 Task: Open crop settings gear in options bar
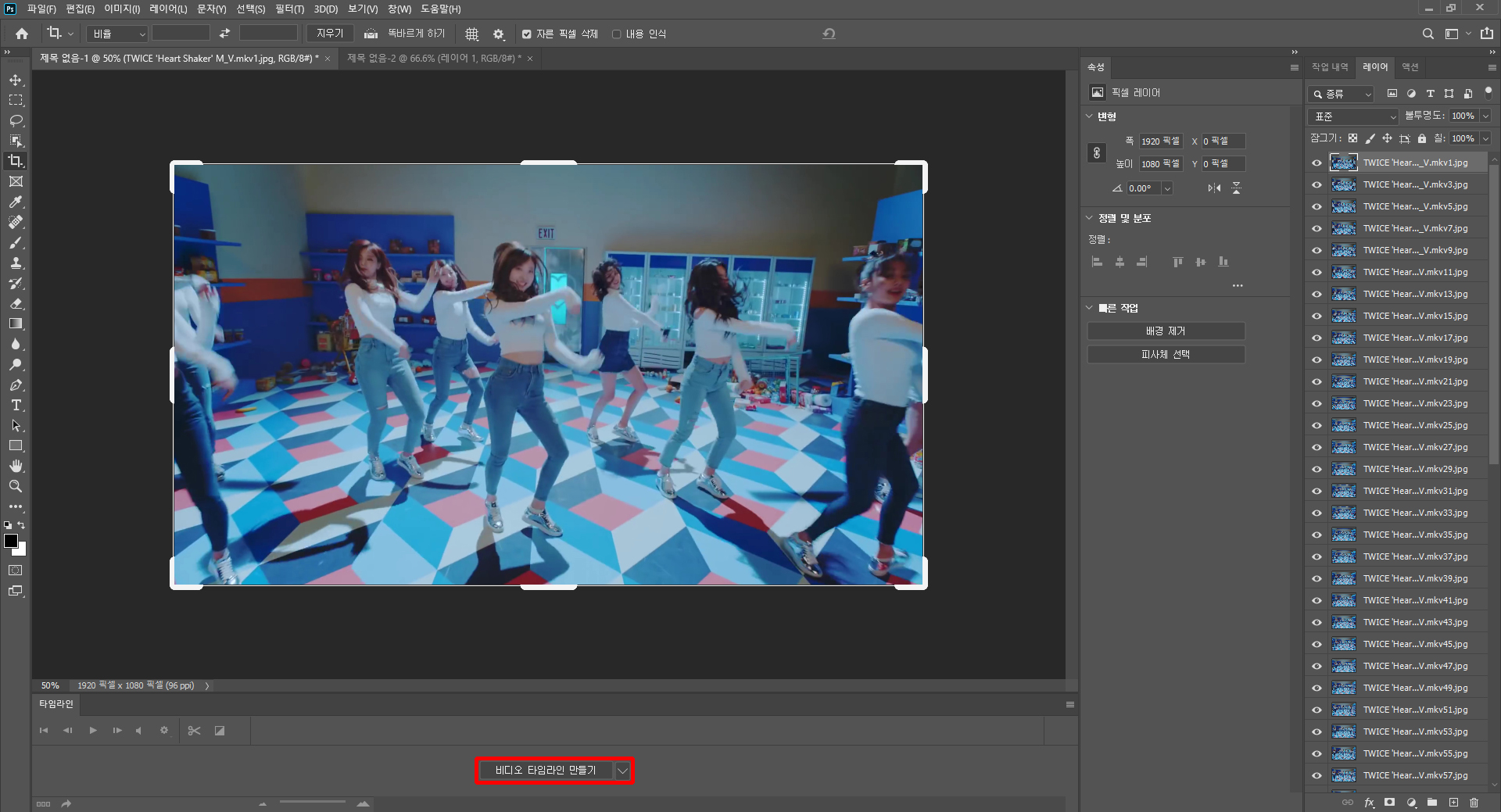[x=499, y=34]
